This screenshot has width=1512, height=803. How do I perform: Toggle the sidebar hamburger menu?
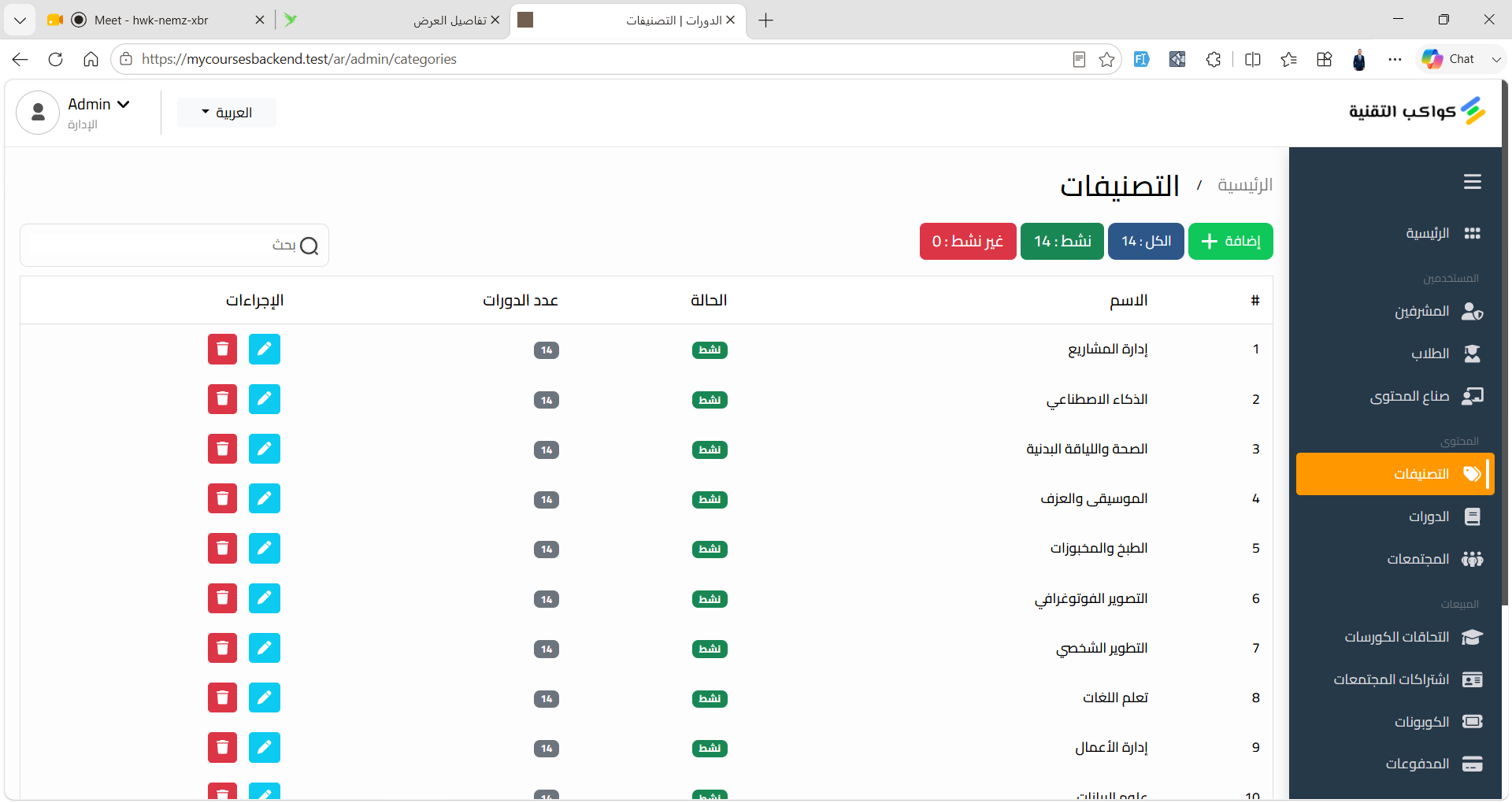1473,182
